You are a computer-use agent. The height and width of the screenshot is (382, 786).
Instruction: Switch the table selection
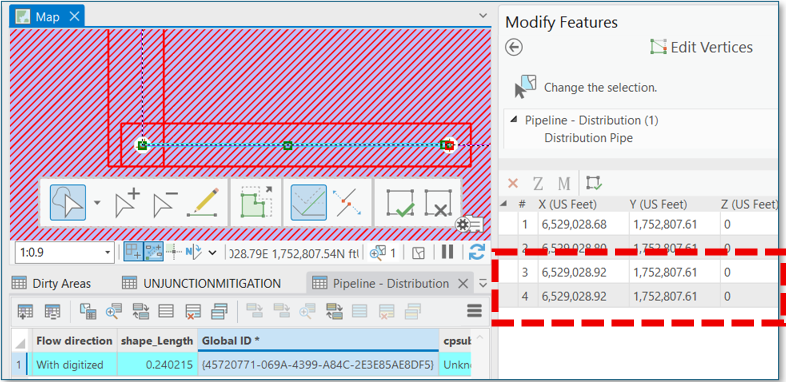tap(141, 312)
